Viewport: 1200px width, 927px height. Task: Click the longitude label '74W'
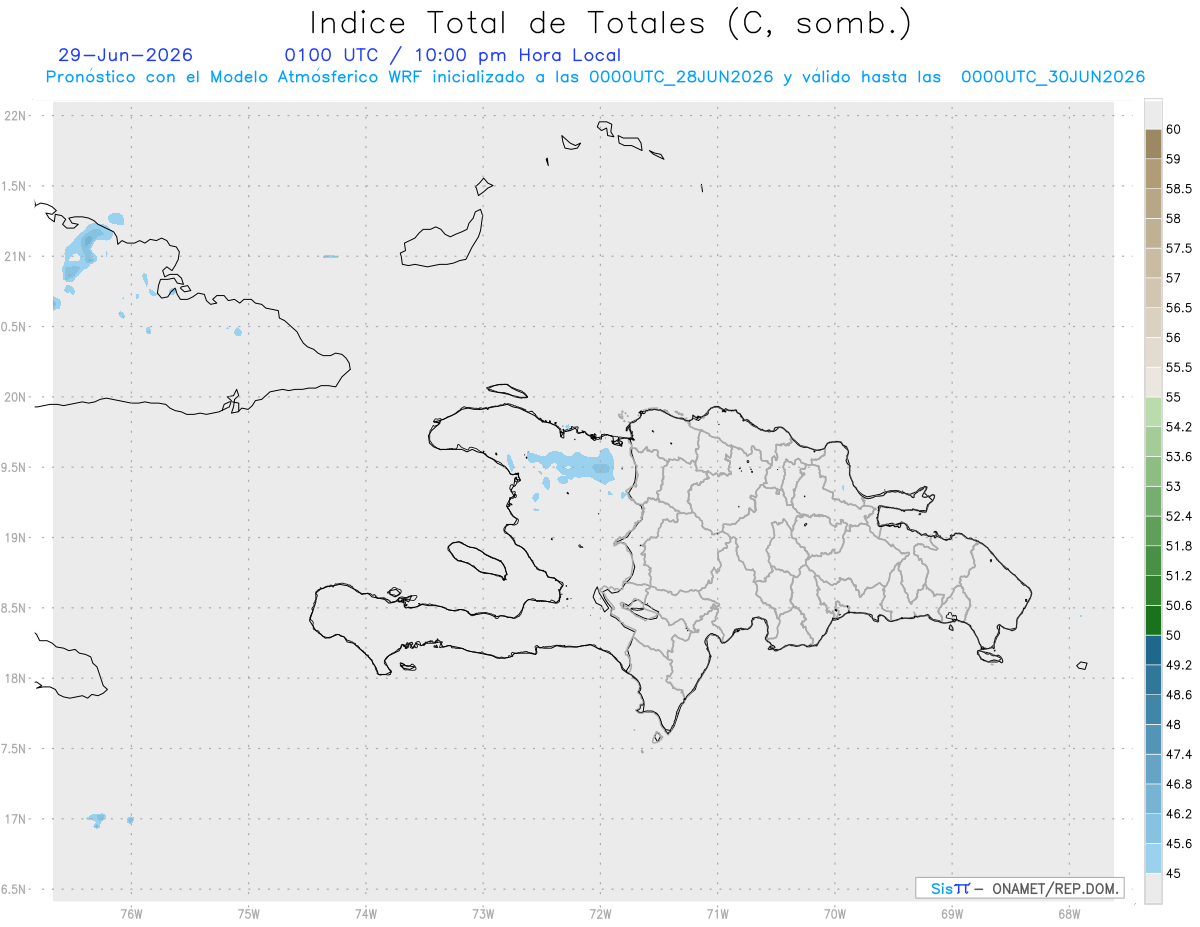(x=365, y=913)
